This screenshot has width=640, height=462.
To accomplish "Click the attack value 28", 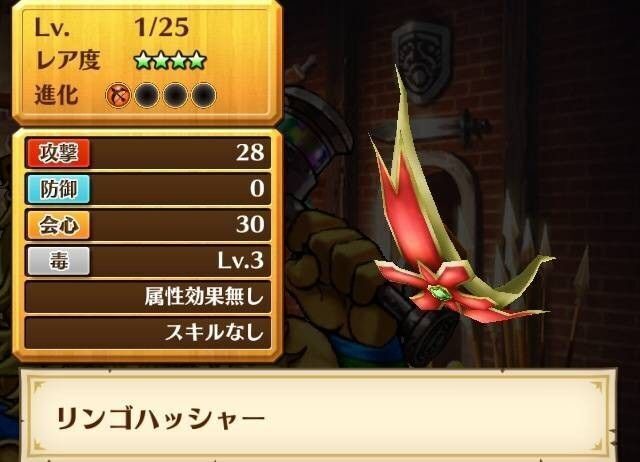I will 250,153.
